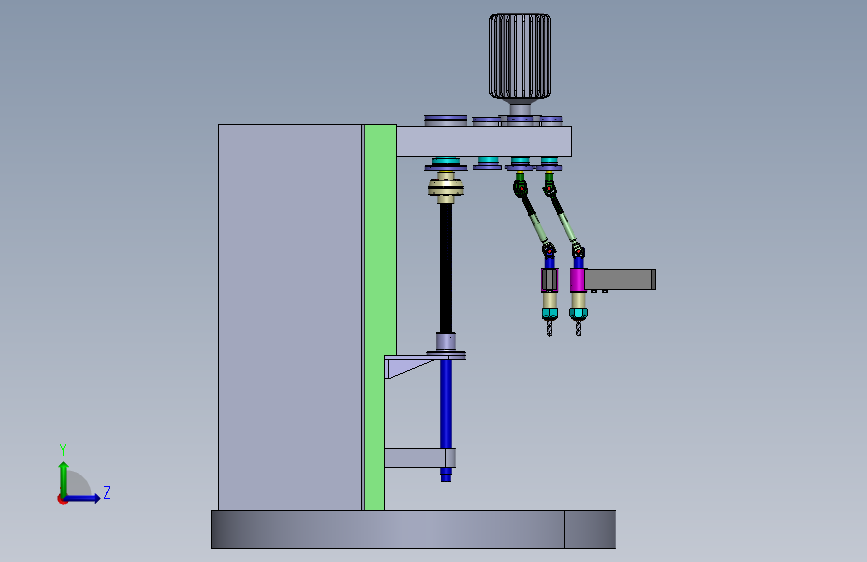Select the beige flange coupling above the black shaft
The height and width of the screenshot is (562, 867).
[x=446, y=187]
